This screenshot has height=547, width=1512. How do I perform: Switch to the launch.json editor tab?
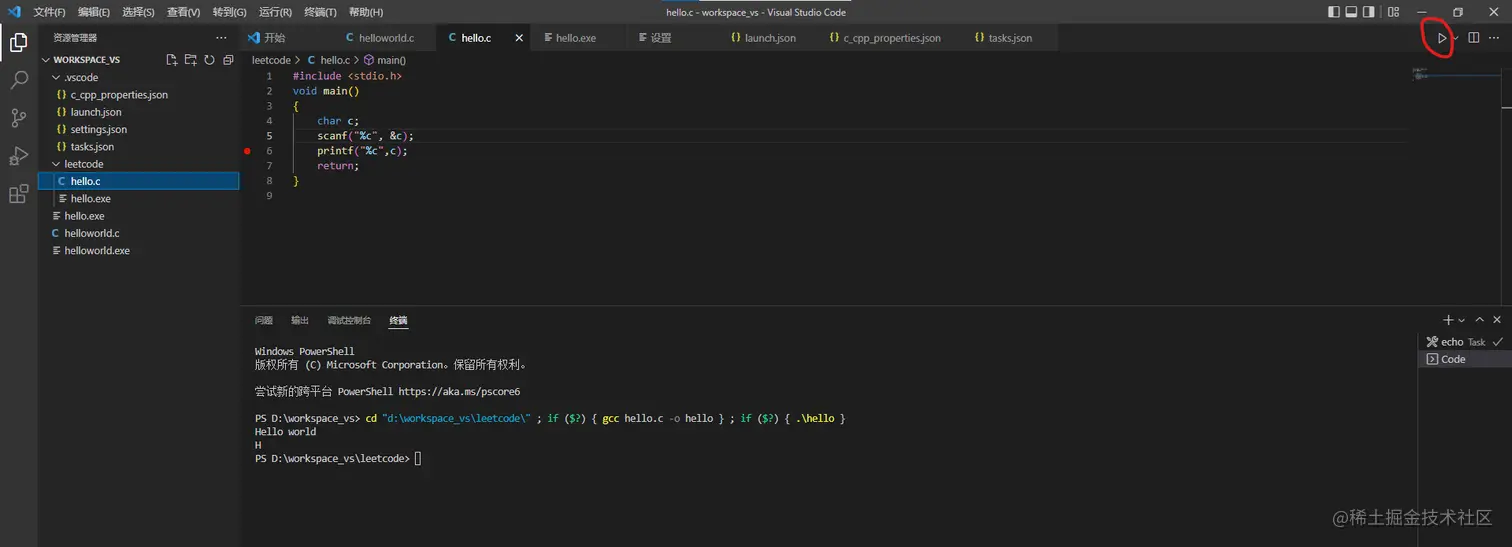pos(770,38)
